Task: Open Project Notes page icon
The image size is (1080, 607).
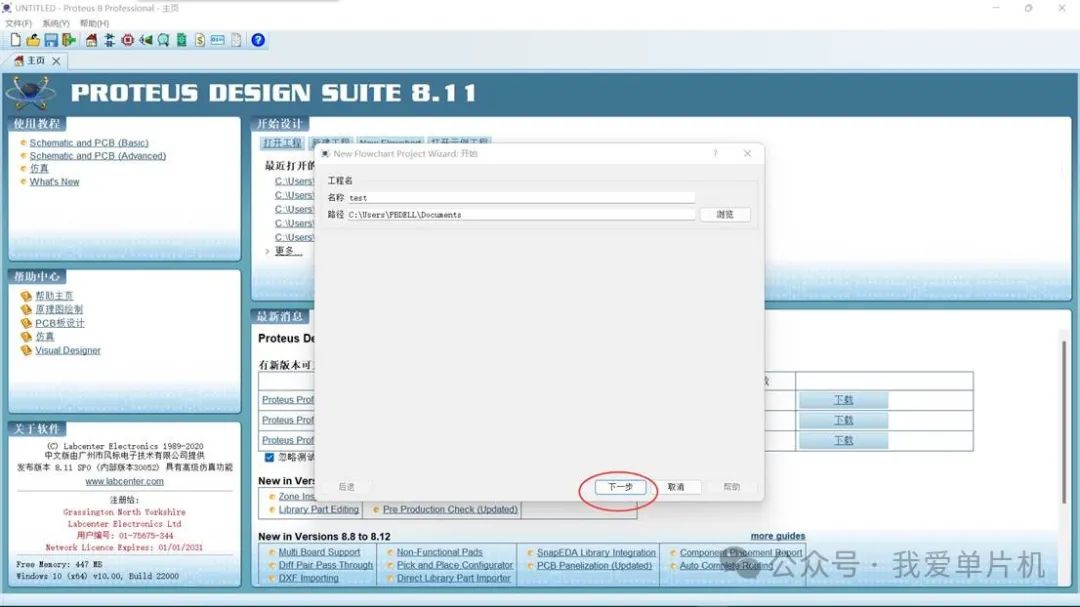Action: pos(236,40)
